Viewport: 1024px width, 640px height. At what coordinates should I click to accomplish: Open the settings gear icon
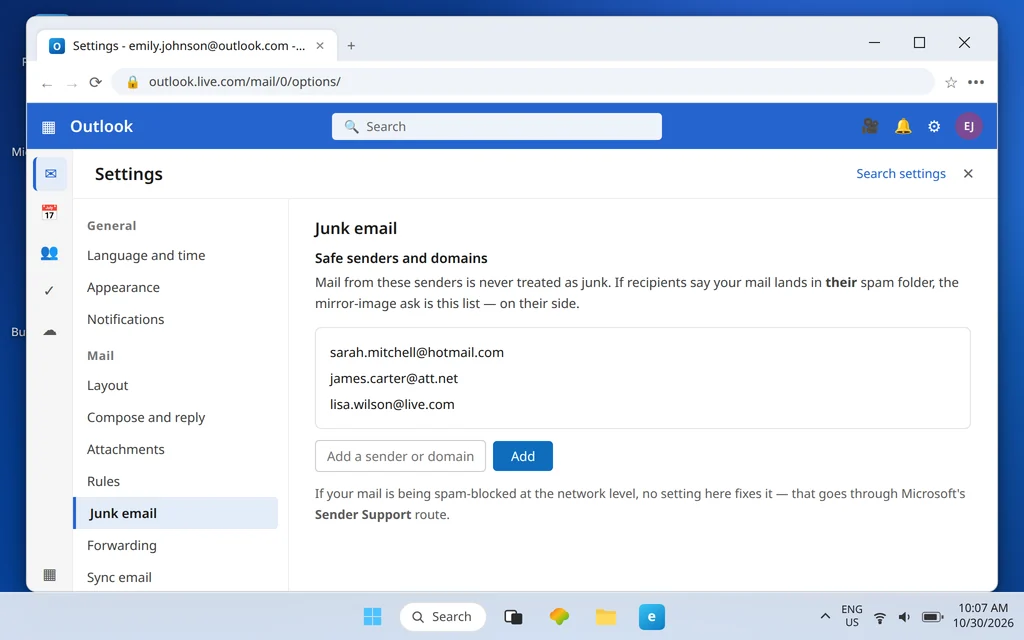[935, 127]
